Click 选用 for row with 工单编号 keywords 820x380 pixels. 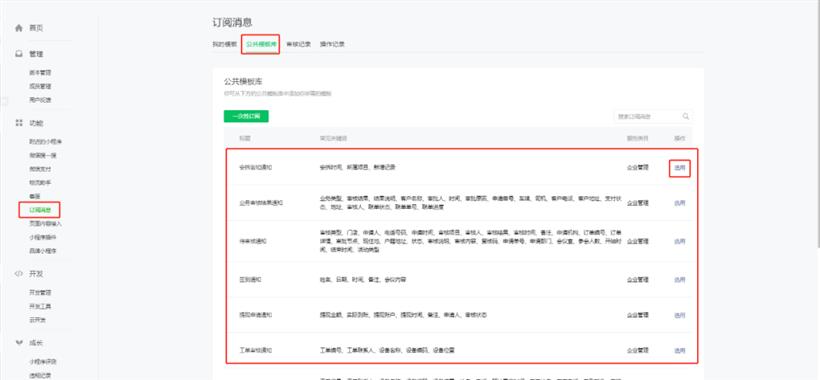point(679,350)
